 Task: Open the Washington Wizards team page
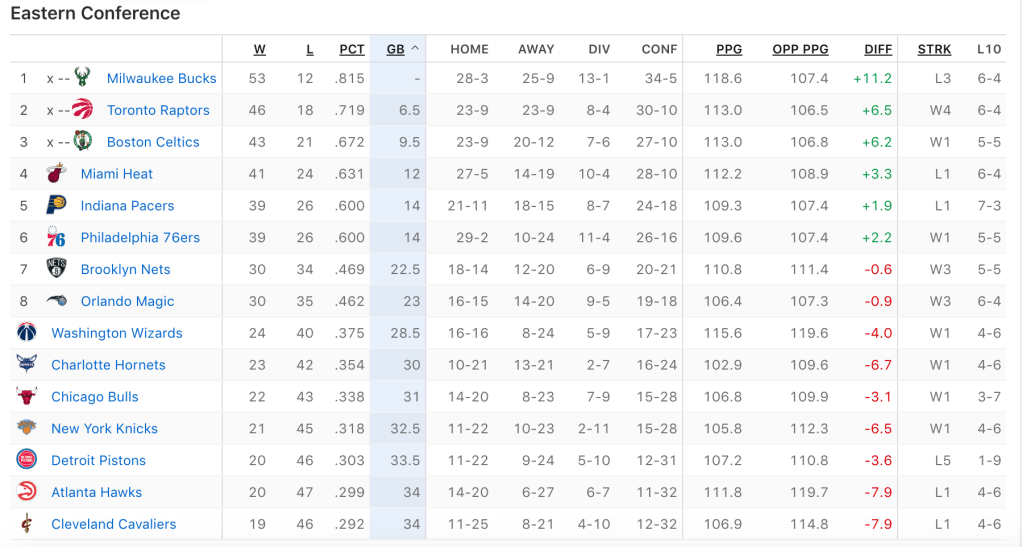pos(117,333)
